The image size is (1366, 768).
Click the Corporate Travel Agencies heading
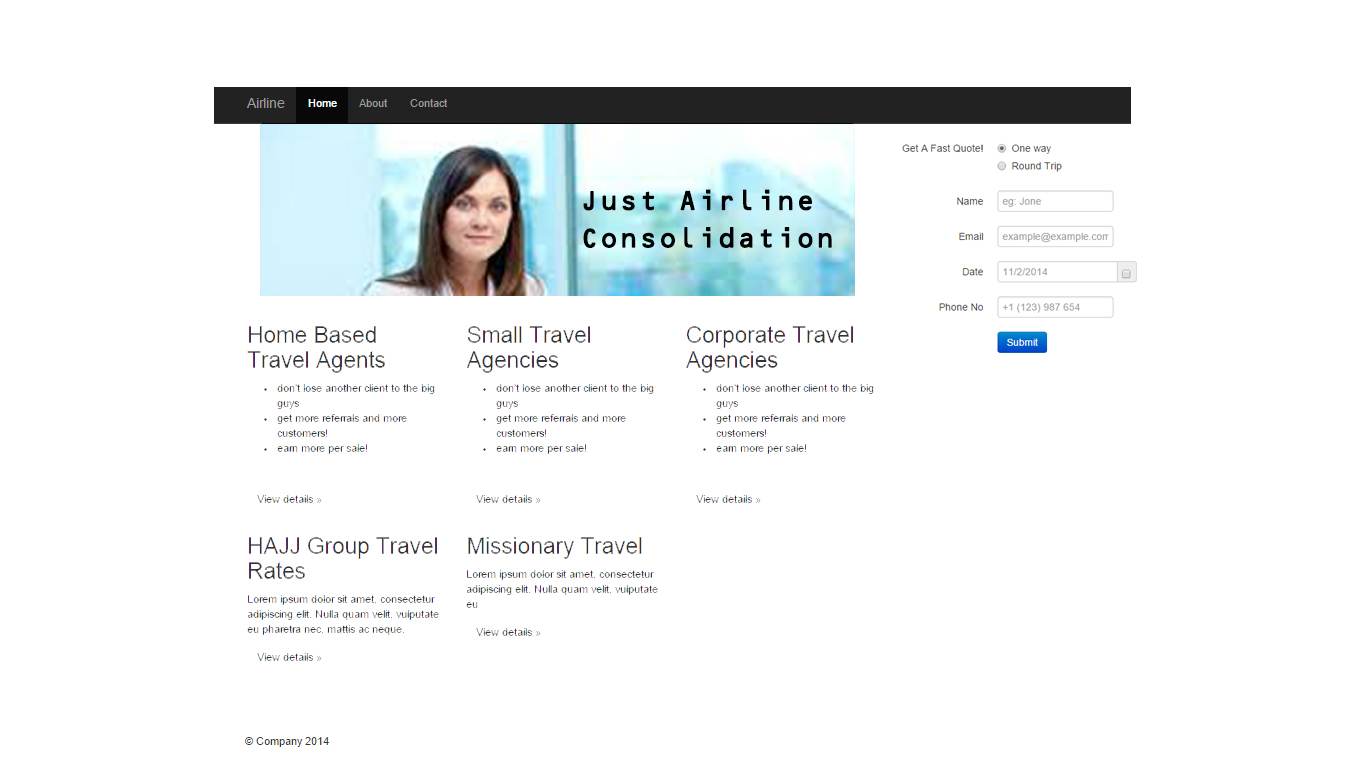770,348
